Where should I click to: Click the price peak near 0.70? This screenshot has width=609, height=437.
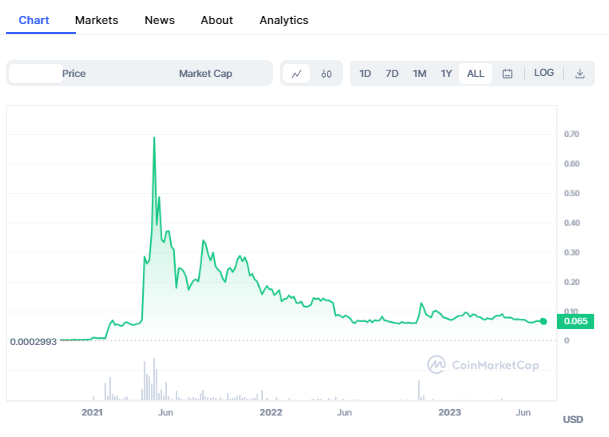click(154, 138)
